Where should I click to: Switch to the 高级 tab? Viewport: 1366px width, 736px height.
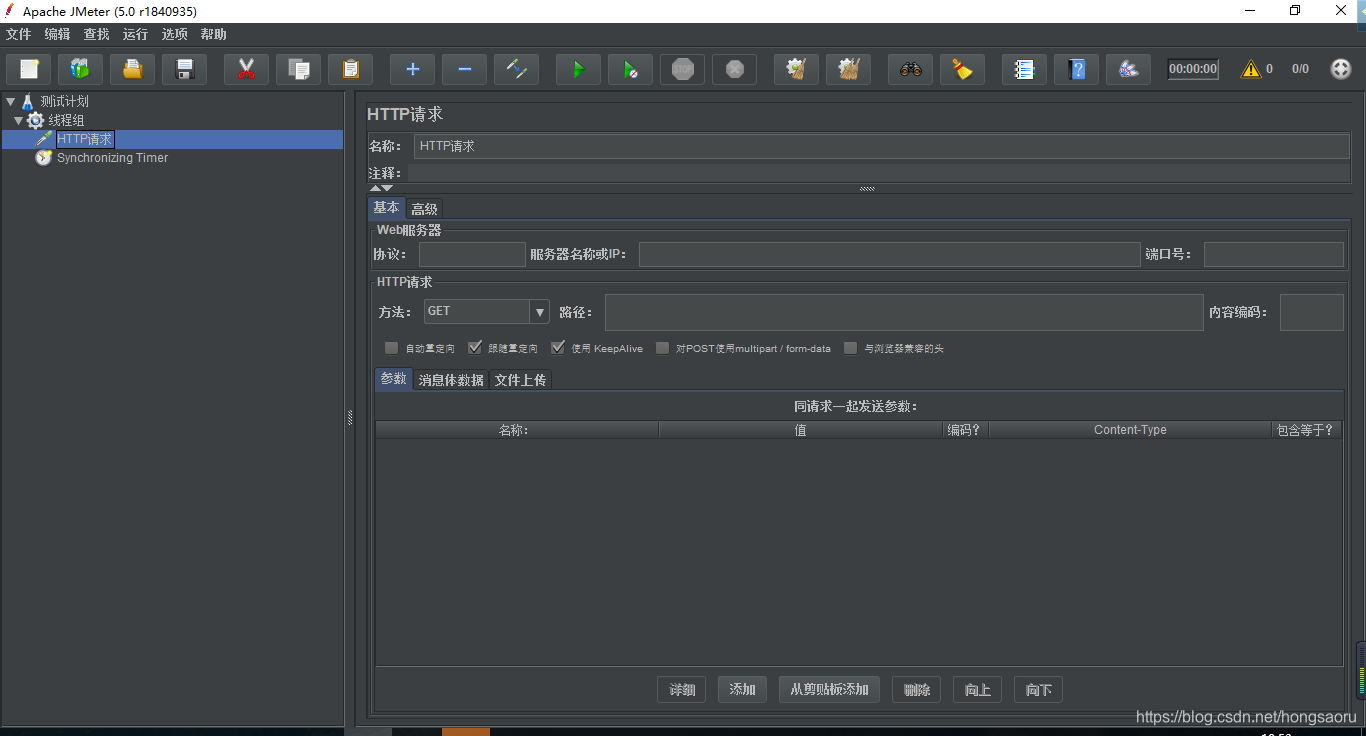[x=424, y=209]
